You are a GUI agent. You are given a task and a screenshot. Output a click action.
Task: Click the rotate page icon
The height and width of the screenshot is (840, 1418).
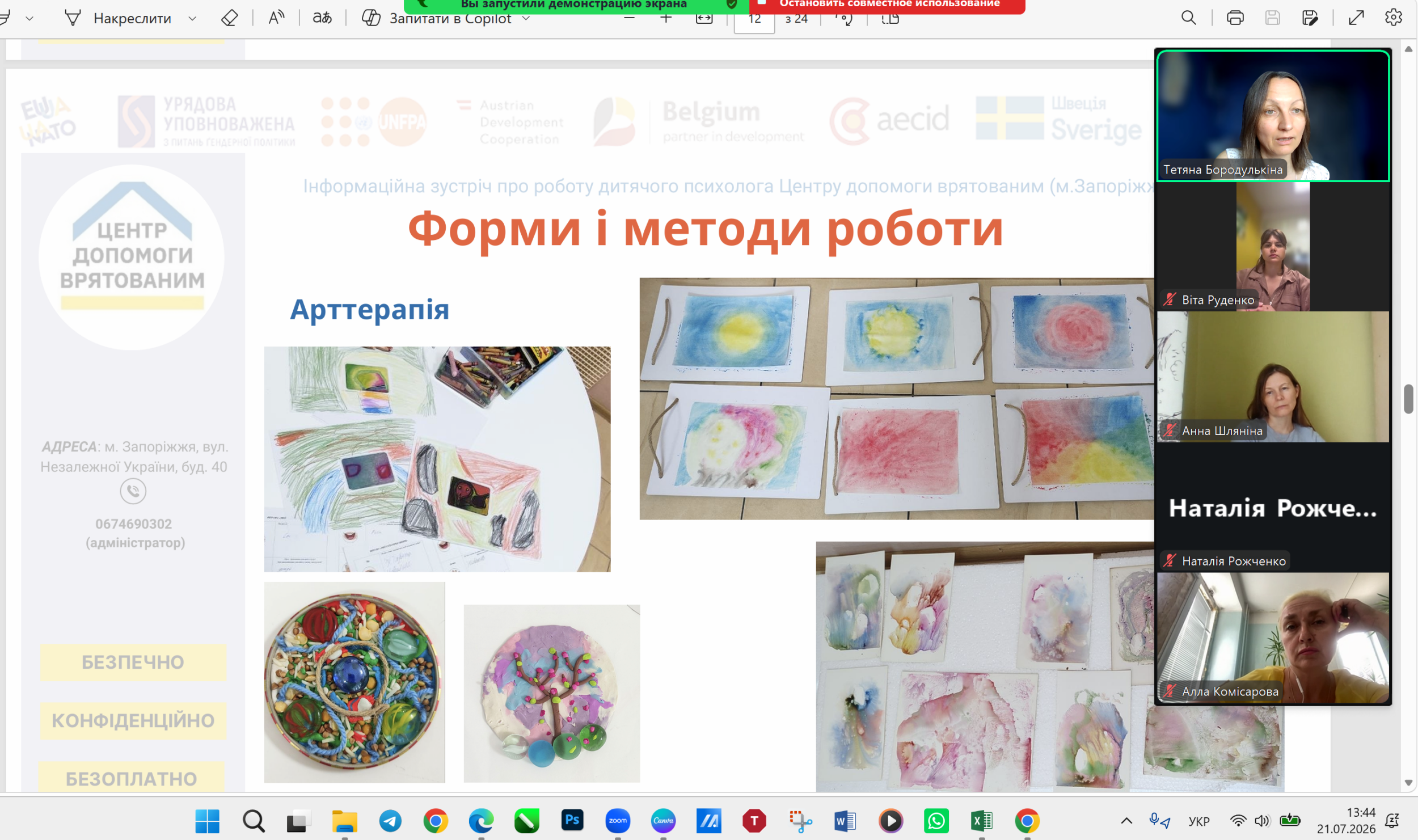844,18
